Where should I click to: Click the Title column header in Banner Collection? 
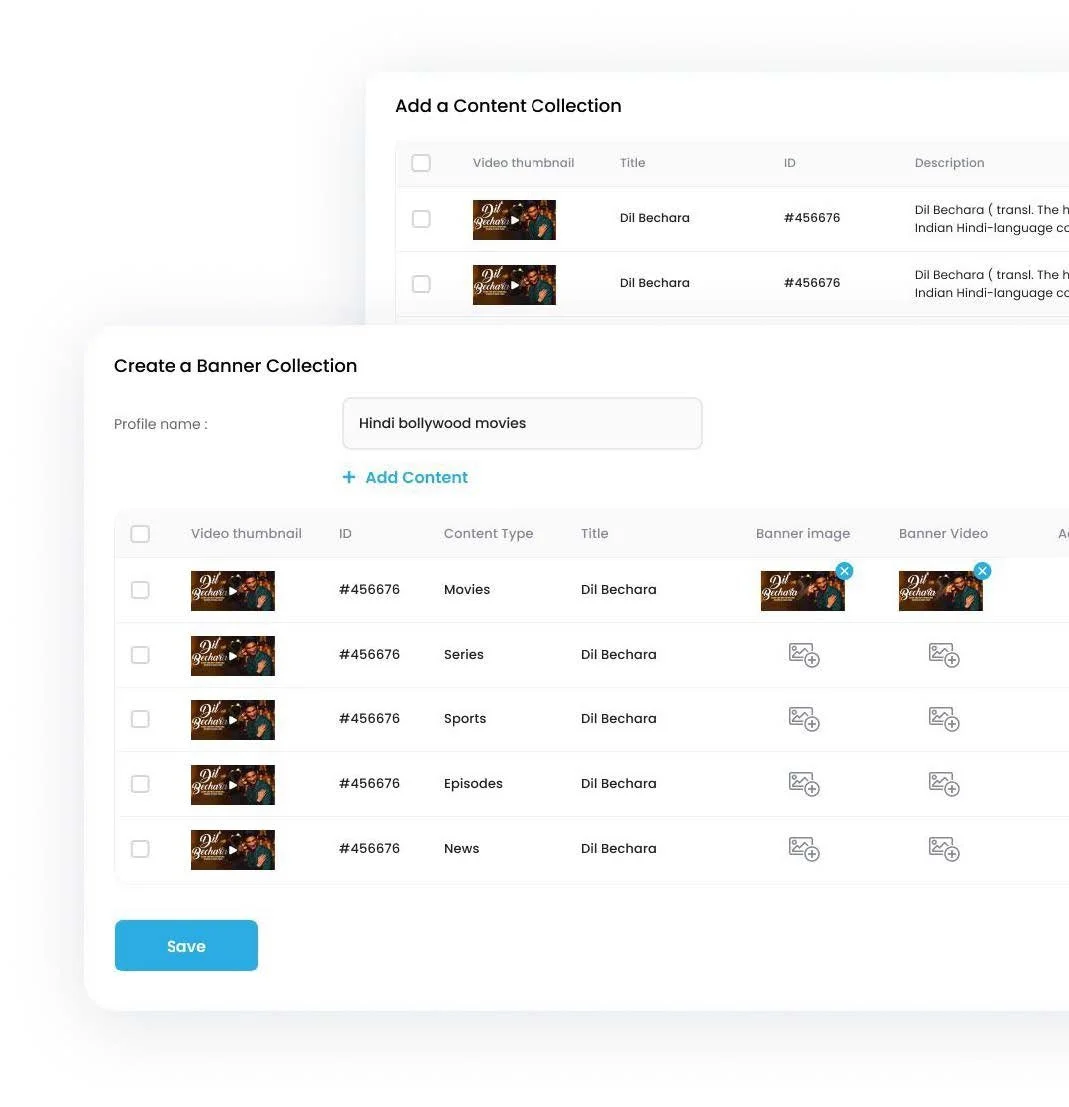pos(595,534)
